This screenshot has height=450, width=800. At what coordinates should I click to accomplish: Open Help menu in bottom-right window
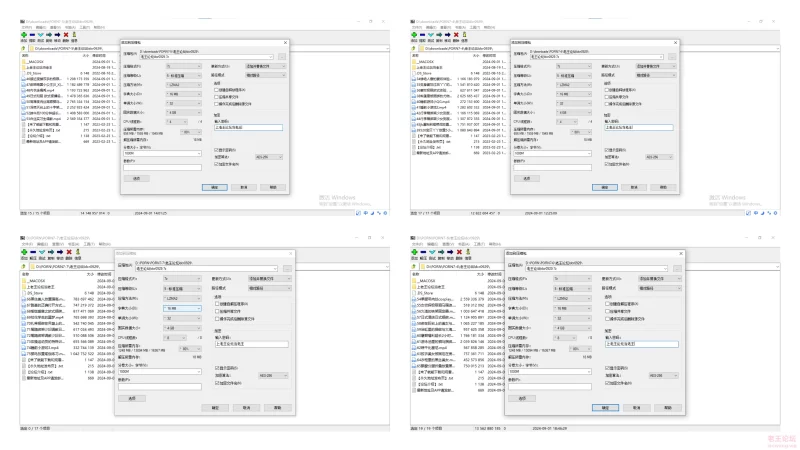[x=494, y=244]
